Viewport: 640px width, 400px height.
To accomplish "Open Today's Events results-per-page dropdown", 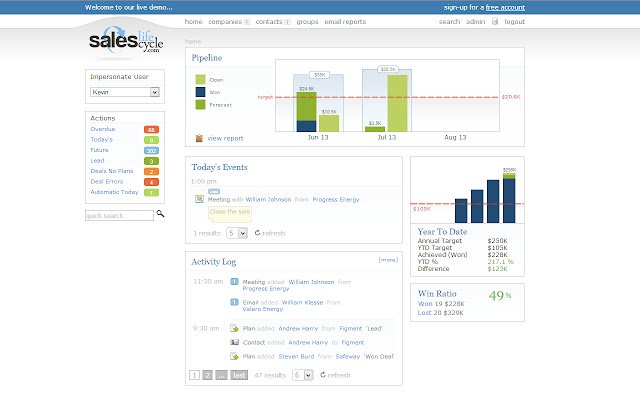I will tap(237, 233).
